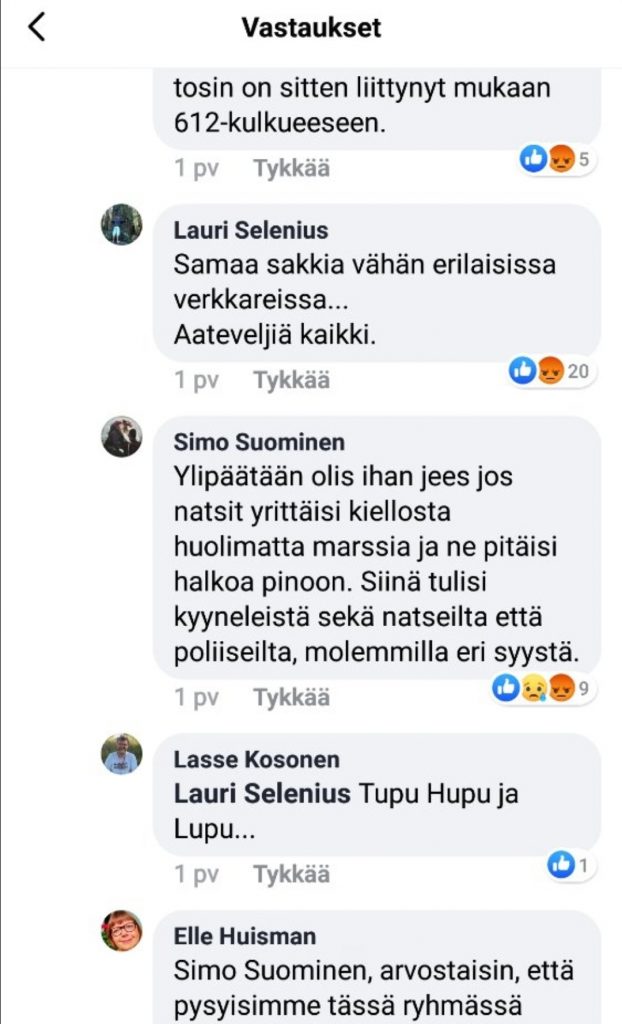
Task: Open Lauri Selenius's profile picture
Action: pyautogui.click(x=122, y=224)
